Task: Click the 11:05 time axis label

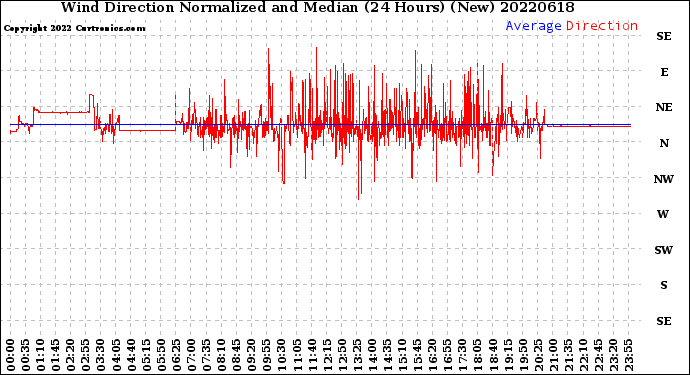Action: [297, 355]
